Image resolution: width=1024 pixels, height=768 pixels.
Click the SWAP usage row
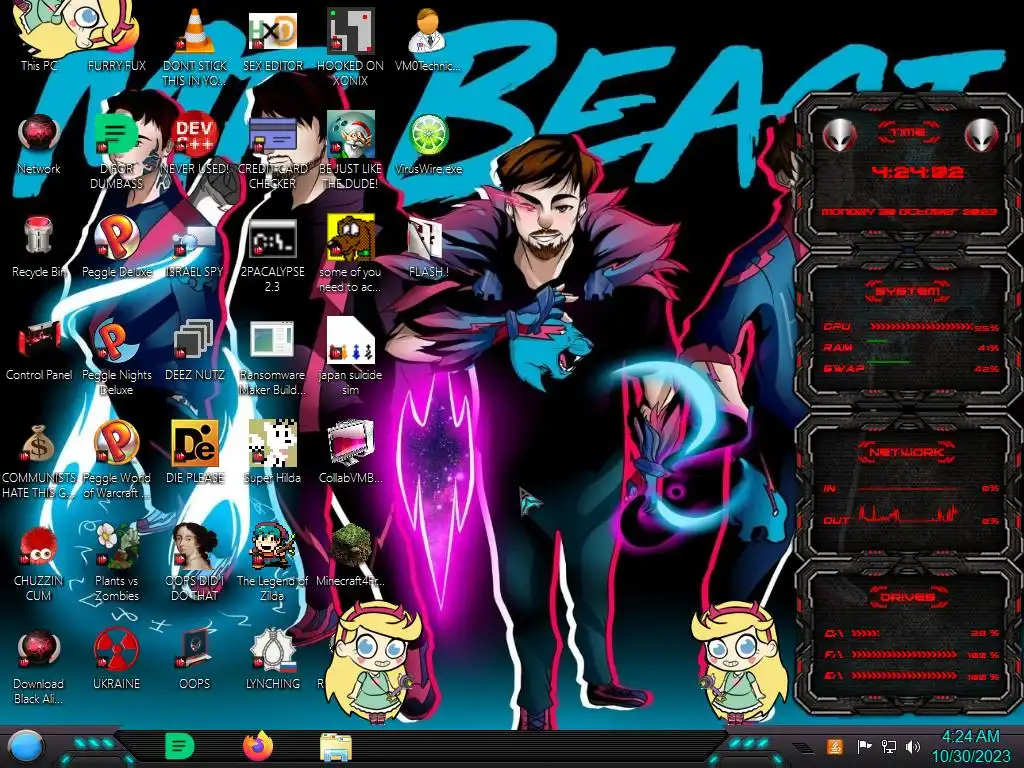[x=911, y=368]
